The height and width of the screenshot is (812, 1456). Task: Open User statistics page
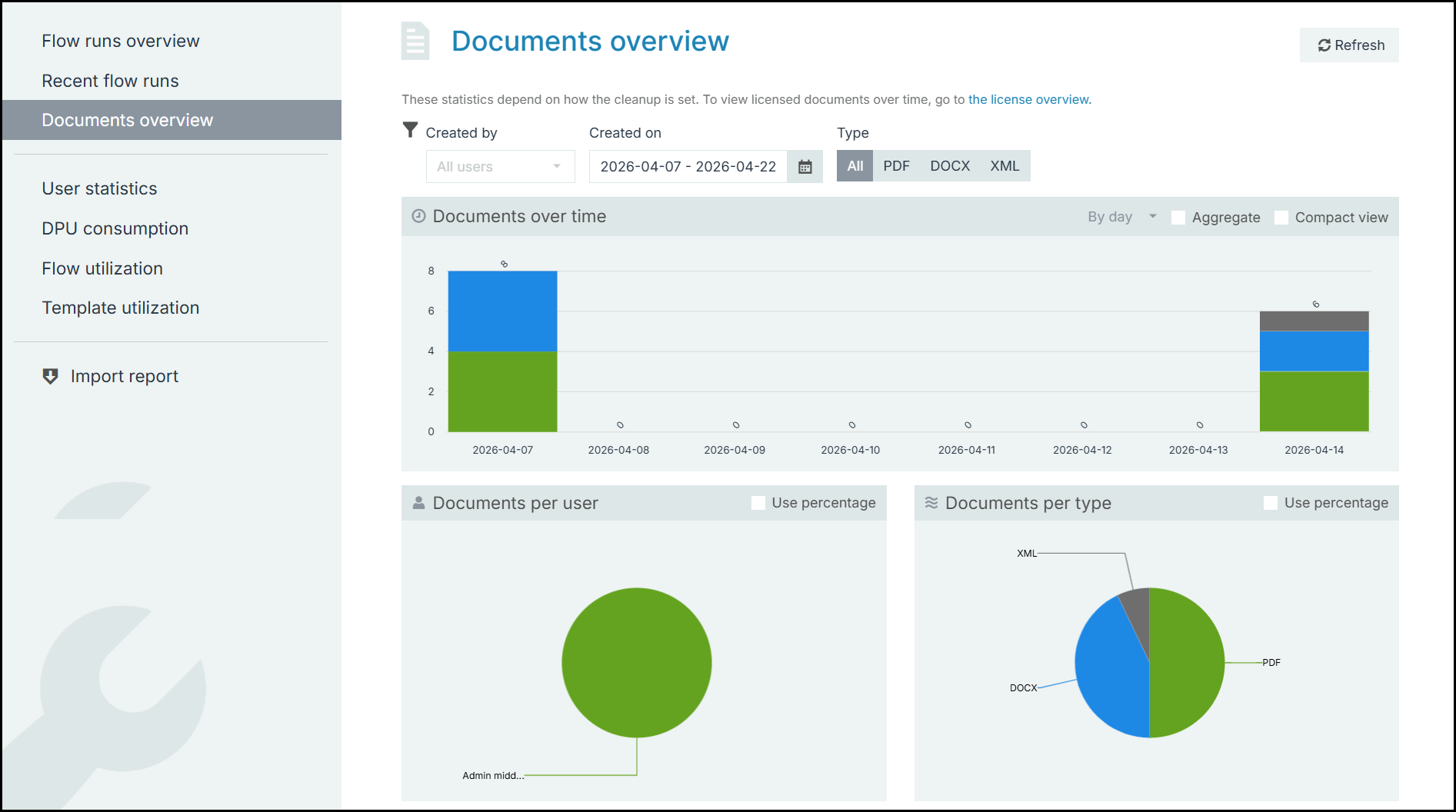pyautogui.click(x=99, y=188)
